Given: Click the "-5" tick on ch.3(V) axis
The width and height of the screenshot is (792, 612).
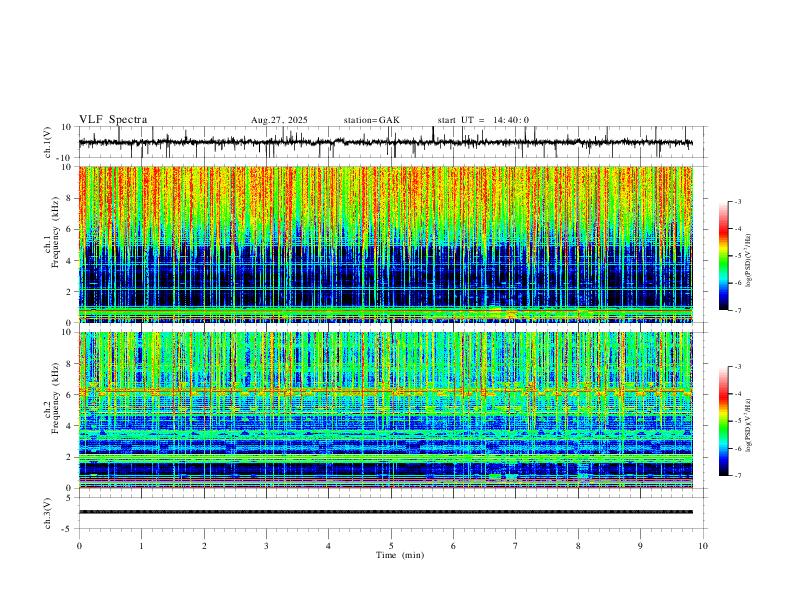Looking at the screenshot, I should (x=68, y=529).
